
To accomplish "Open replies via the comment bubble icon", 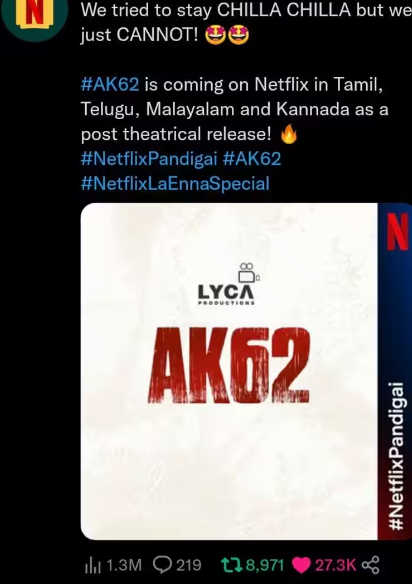I will click(162, 565).
